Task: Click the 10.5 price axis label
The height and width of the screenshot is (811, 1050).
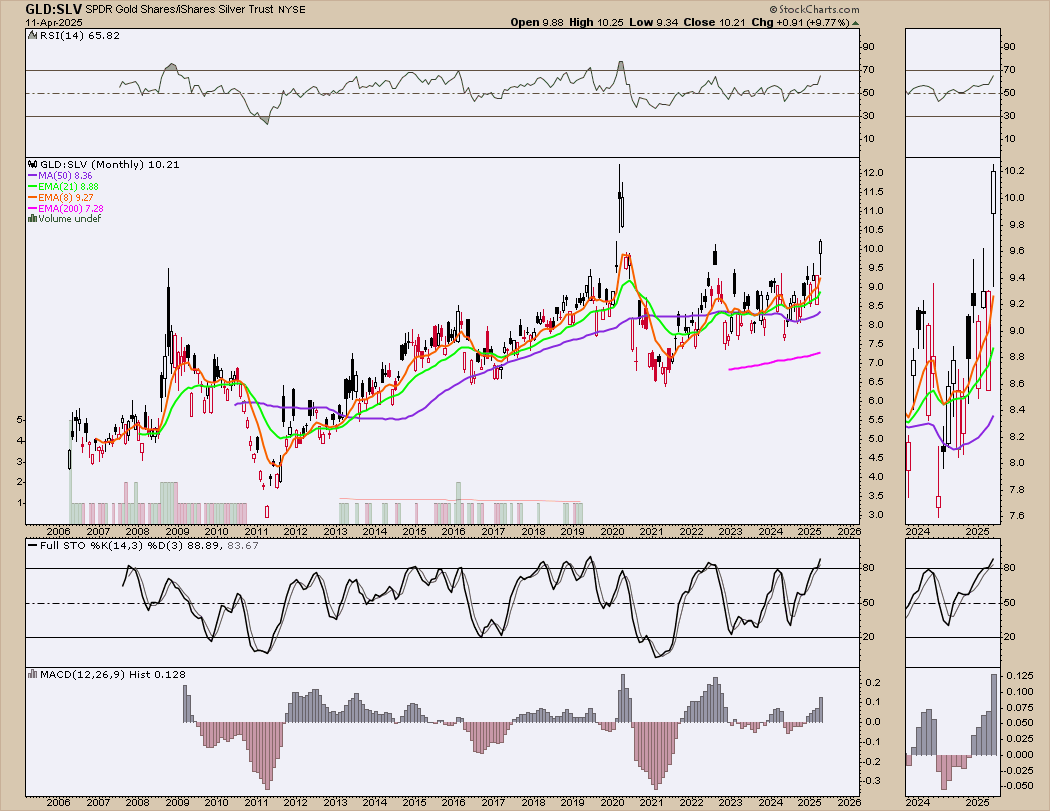Action: [874, 230]
